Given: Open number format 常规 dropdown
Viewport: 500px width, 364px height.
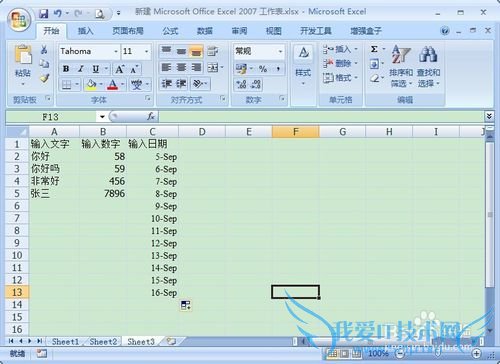Looking at the screenshot, I should pyautogui.click(x=280, y=51).
